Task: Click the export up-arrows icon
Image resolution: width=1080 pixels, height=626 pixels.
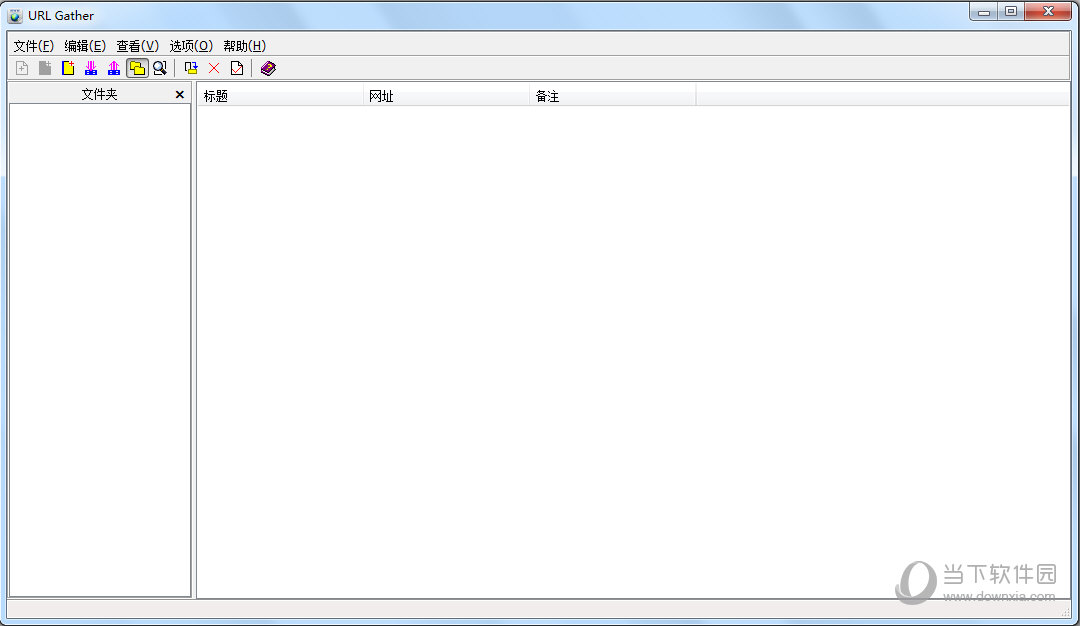Action: click(x=114, y=68)
